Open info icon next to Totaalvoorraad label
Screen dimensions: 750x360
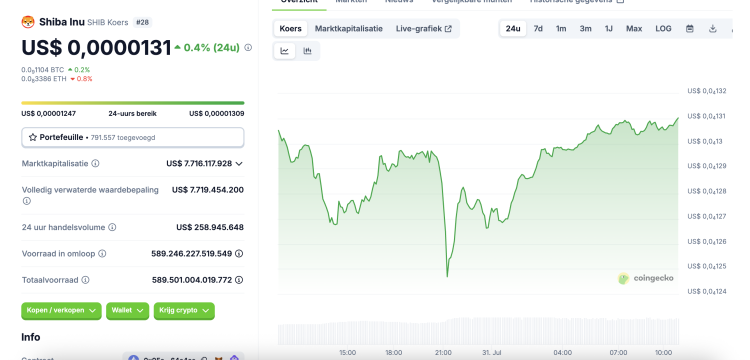[85, 280]
